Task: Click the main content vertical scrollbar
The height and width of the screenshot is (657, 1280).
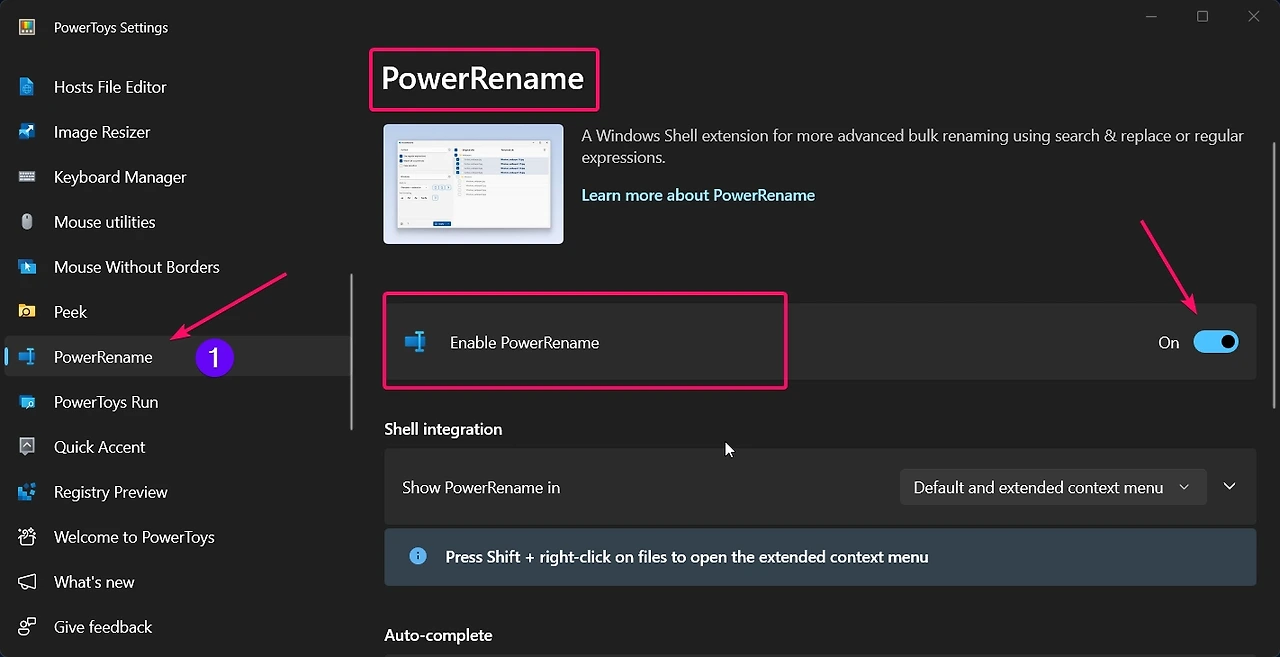Action: [1274, 275]
